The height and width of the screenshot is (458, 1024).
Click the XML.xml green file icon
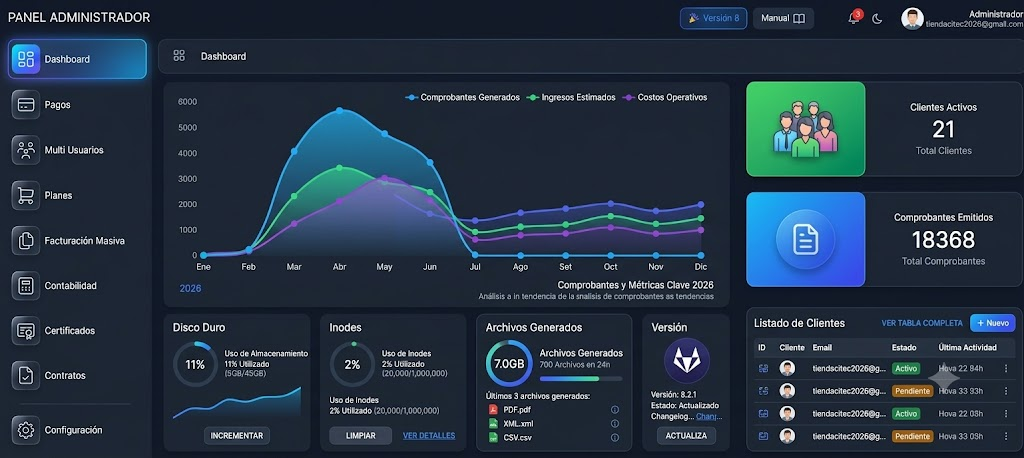[x=493, y=423]
